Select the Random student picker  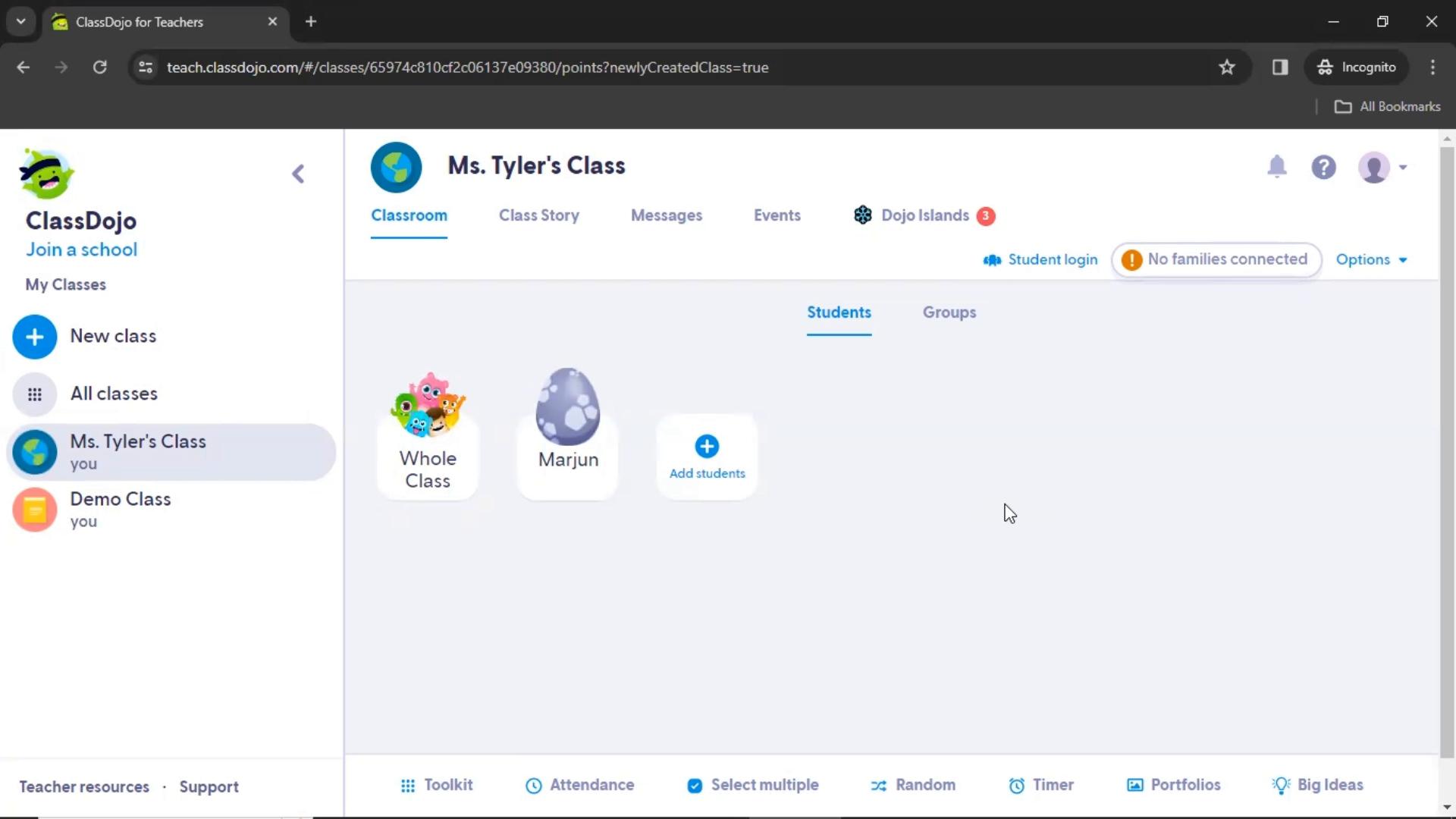coord(911,785)
